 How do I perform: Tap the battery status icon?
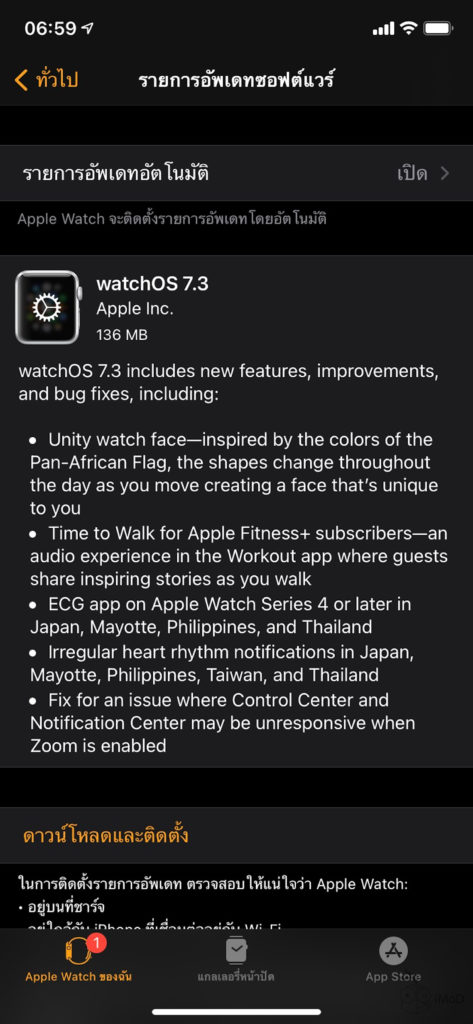[438, 28]
